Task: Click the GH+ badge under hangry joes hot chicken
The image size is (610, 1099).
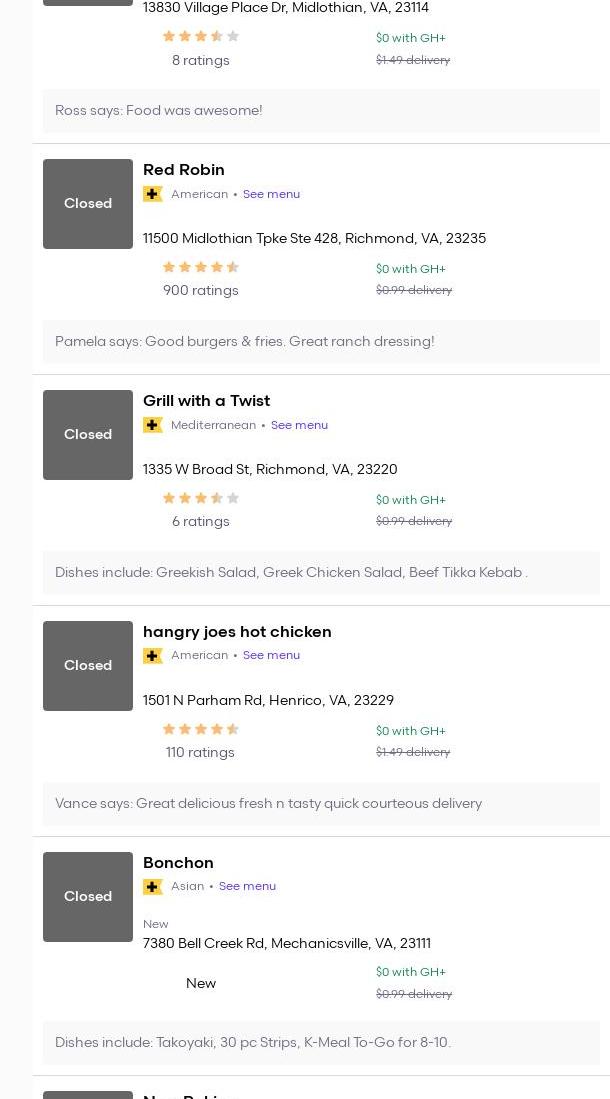Action: pyautogui.click(x=153, y=656)
